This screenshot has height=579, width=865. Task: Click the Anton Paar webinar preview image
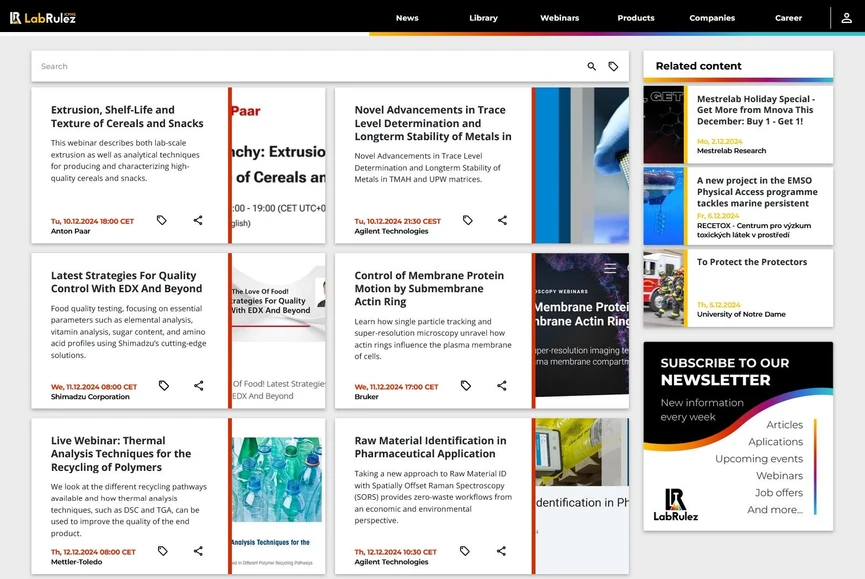(279, 165)
